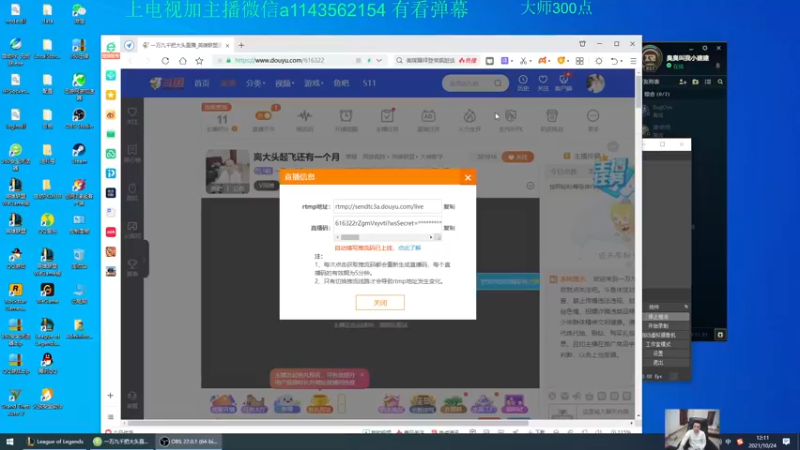
Task: Click the Steam desktop icon
Action: 79,154
